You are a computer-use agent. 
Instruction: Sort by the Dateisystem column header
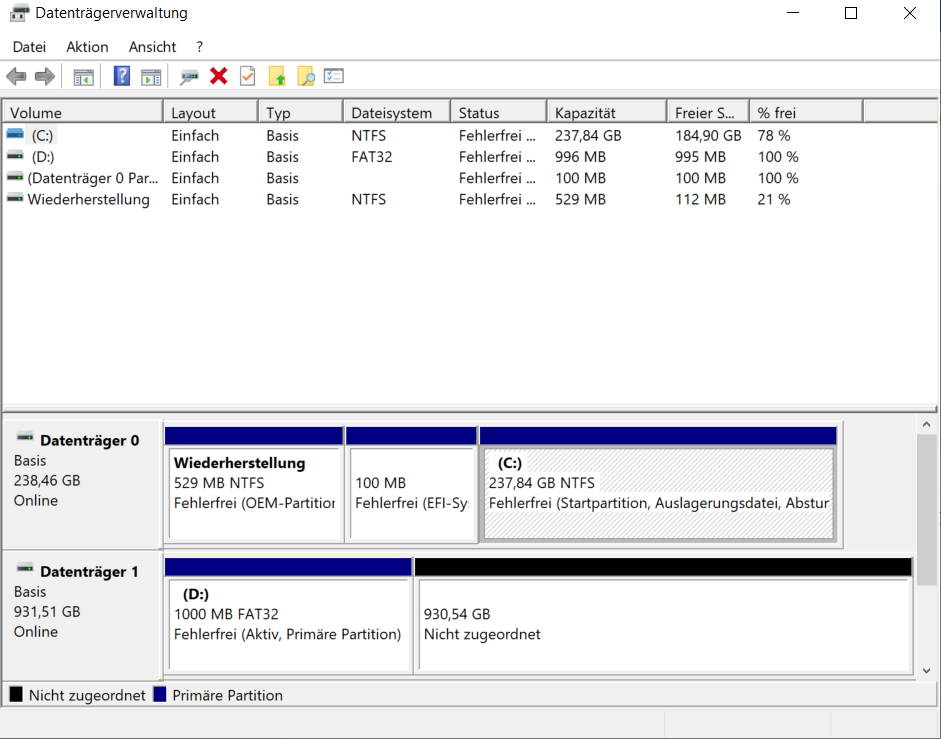point(397,113)
